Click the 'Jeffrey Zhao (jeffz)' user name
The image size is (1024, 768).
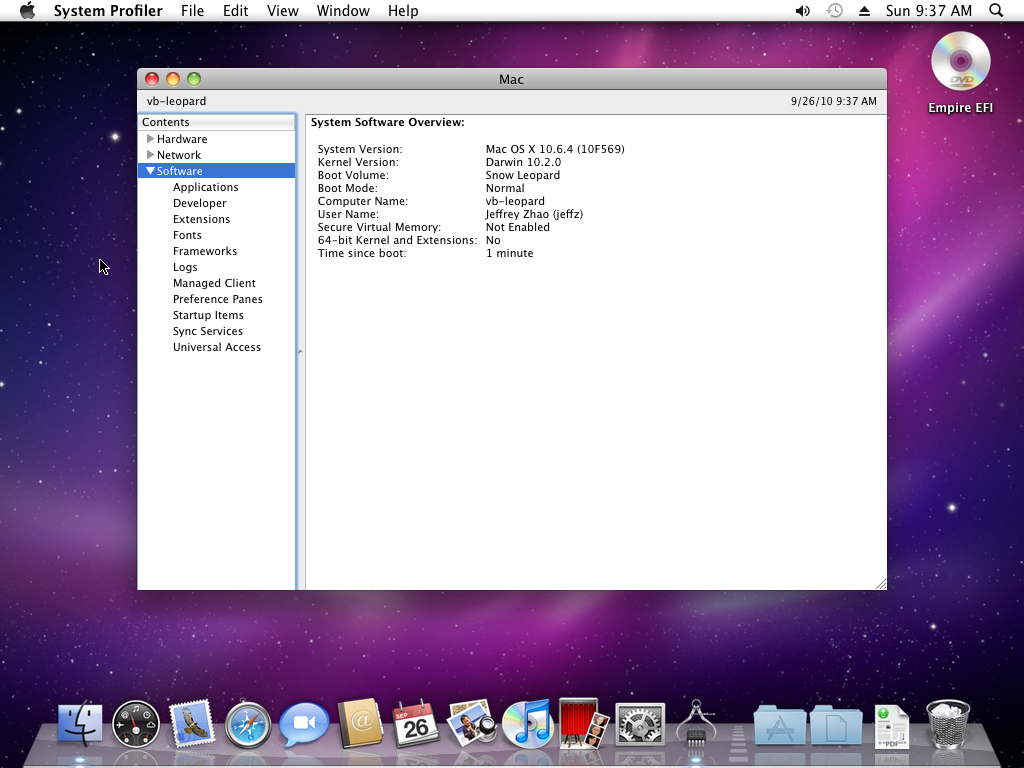(534, 214)
